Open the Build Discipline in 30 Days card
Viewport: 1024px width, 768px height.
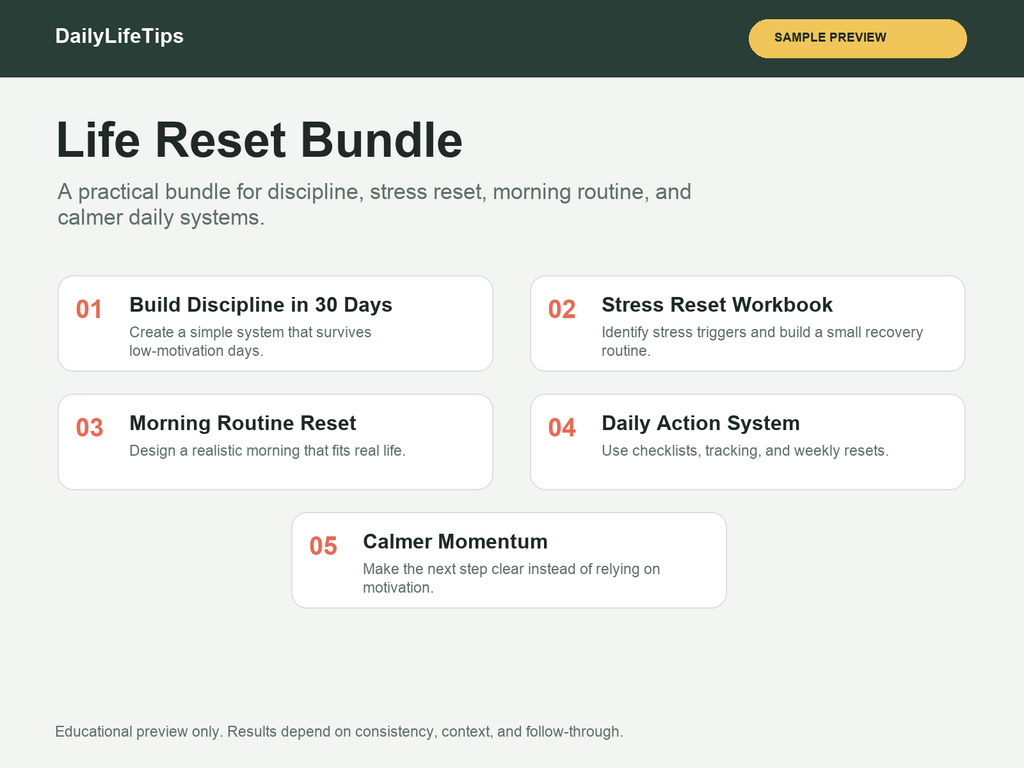(x=275, y=323)
